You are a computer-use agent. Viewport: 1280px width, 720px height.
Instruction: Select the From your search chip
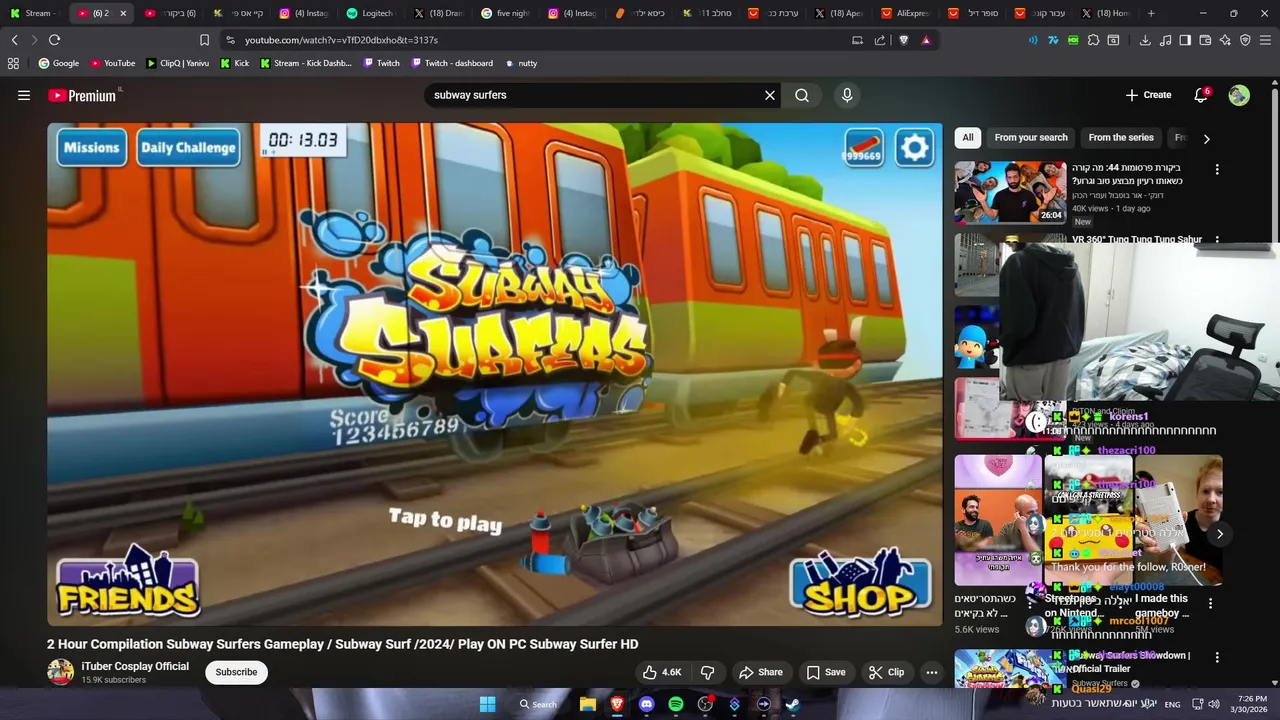[x=1031, y=138]
